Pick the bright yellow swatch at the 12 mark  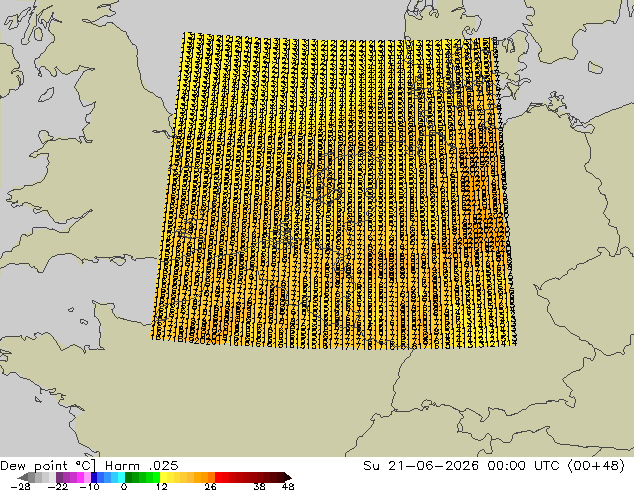(163, 477)
